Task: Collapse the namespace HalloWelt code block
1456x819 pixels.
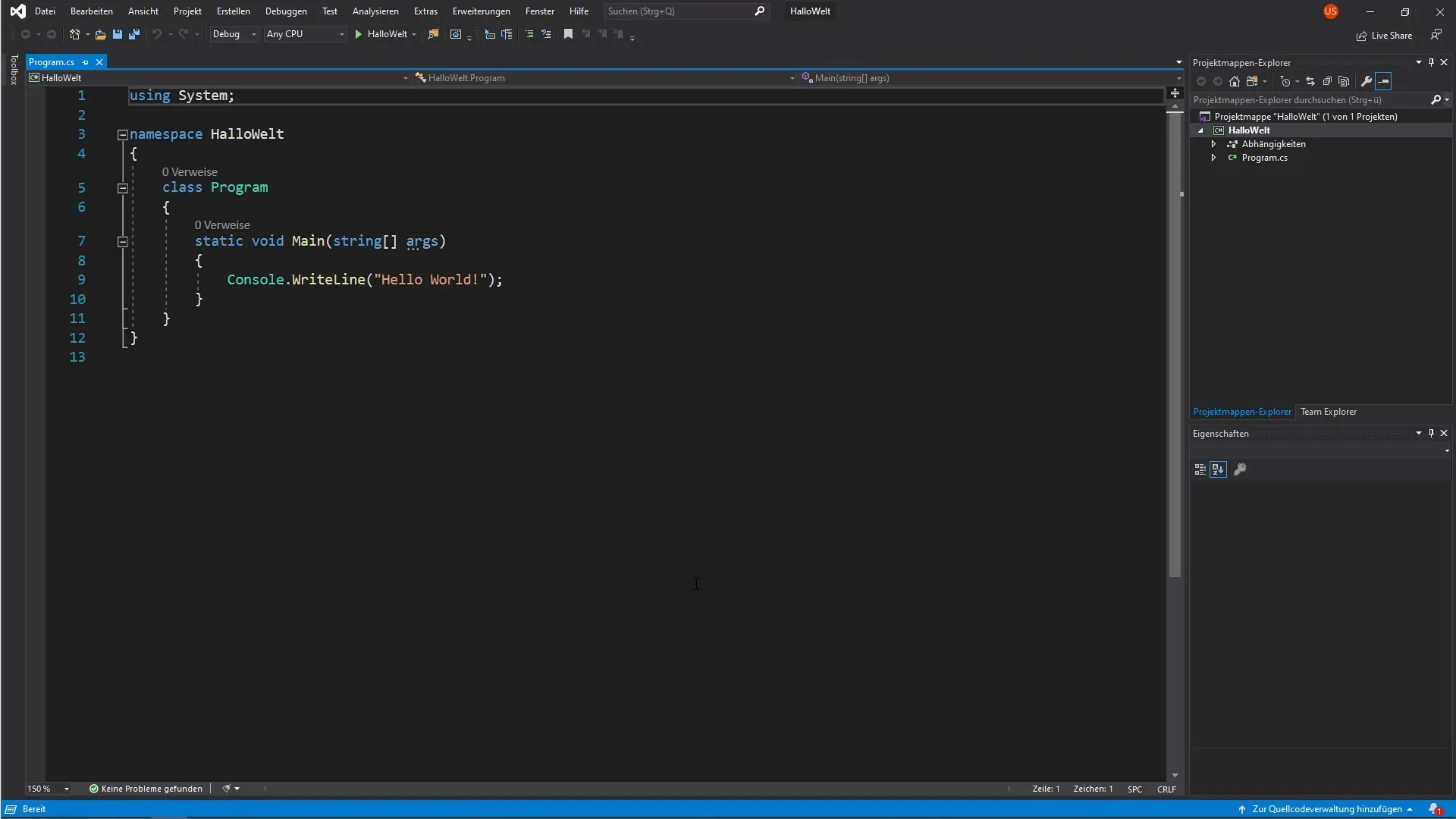Action: click(122, 134)
